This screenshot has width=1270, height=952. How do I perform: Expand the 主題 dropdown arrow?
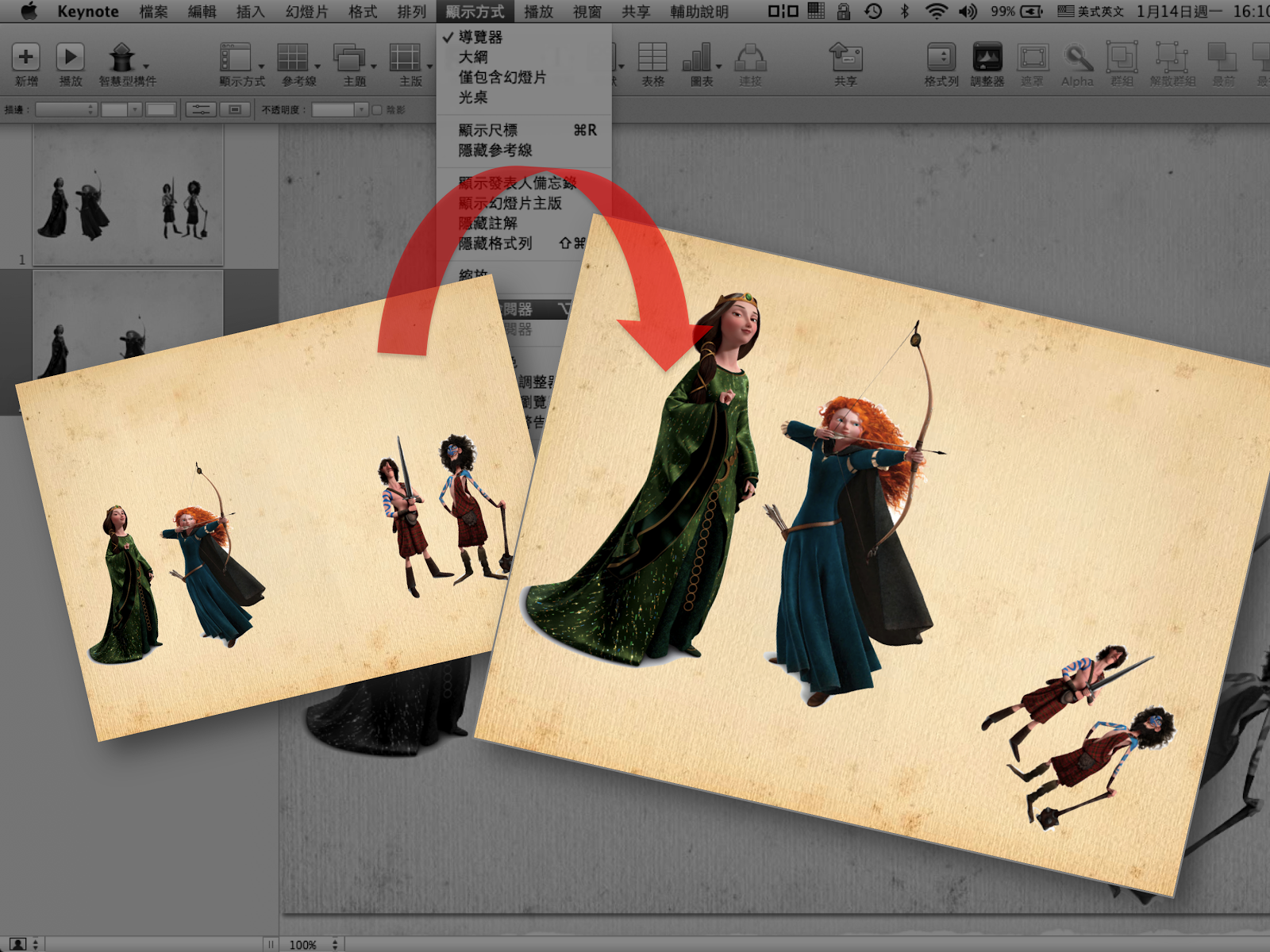(373, 67)
